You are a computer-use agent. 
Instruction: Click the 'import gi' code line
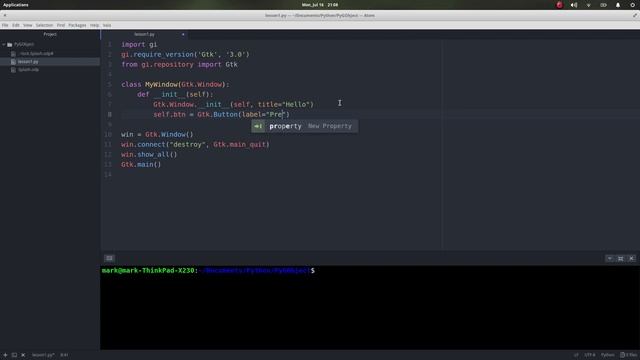[x=139, y=44]
